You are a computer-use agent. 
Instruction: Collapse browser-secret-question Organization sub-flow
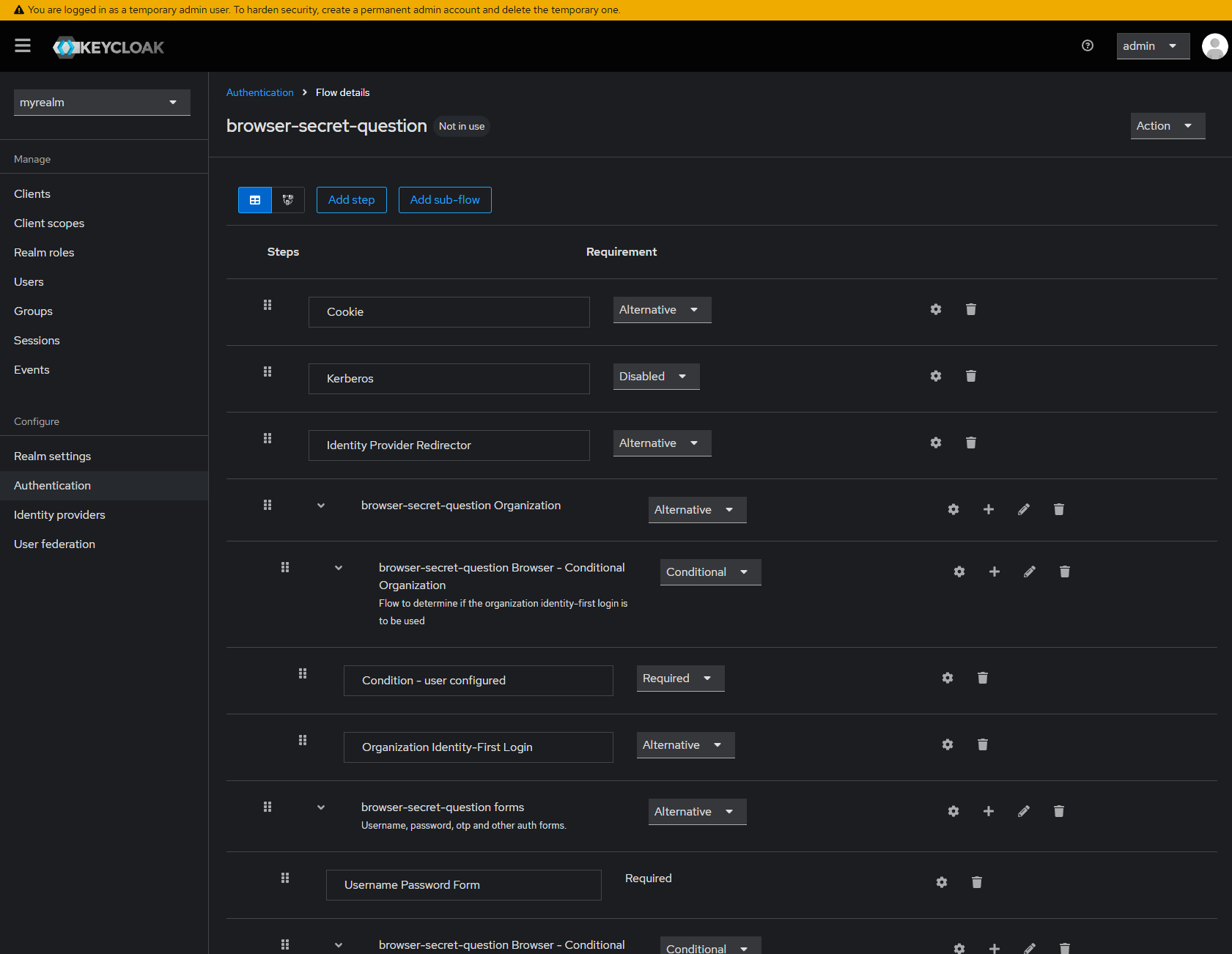tap(321, 506)
